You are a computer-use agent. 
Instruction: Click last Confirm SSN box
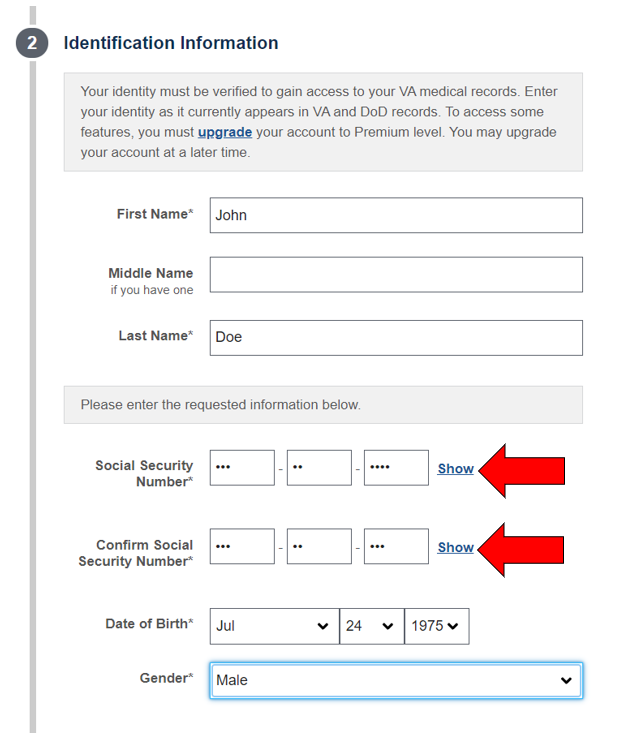pyautogui.click(x=396, y=547)
